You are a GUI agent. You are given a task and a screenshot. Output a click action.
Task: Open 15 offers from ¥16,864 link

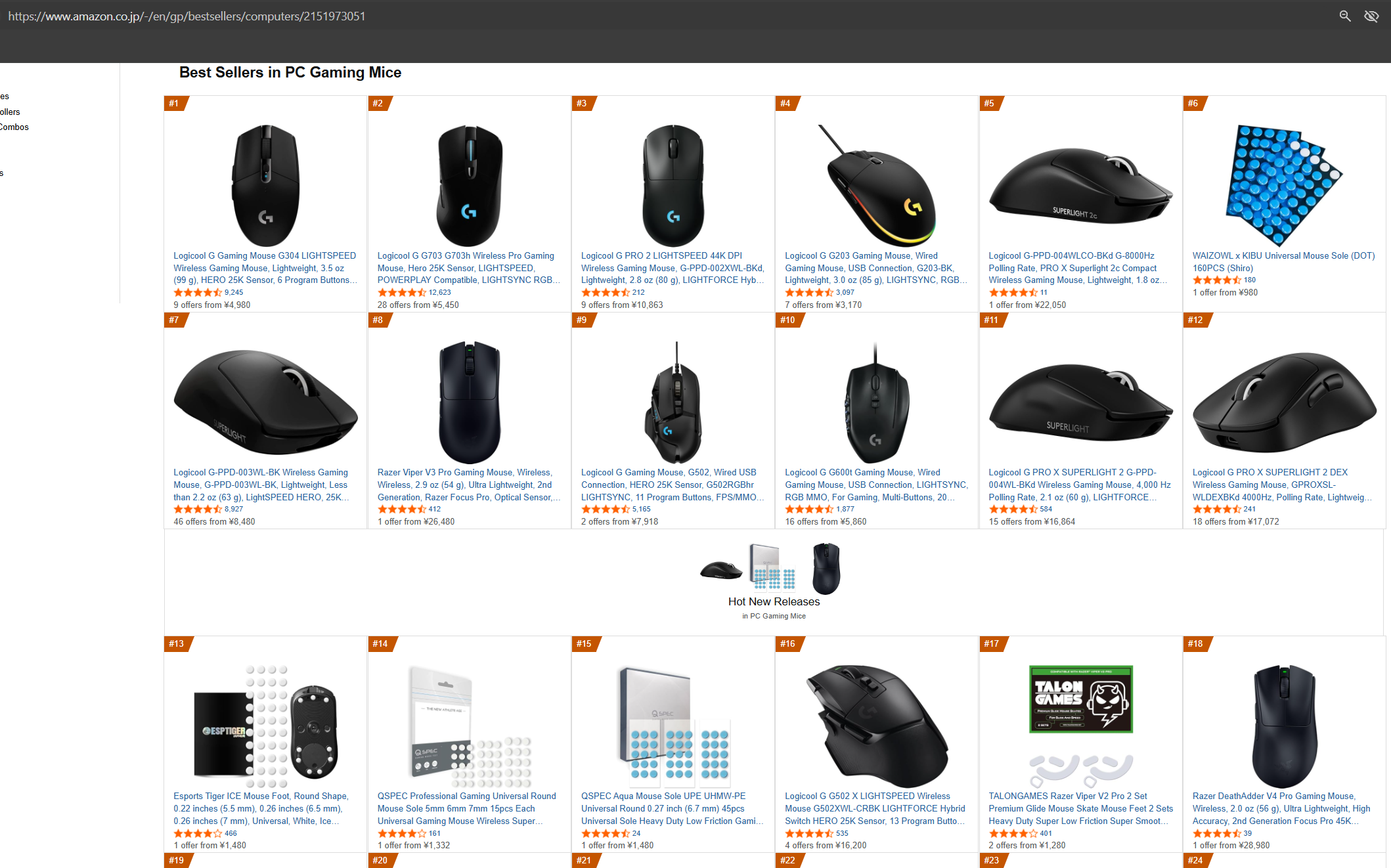(1032, 521)
